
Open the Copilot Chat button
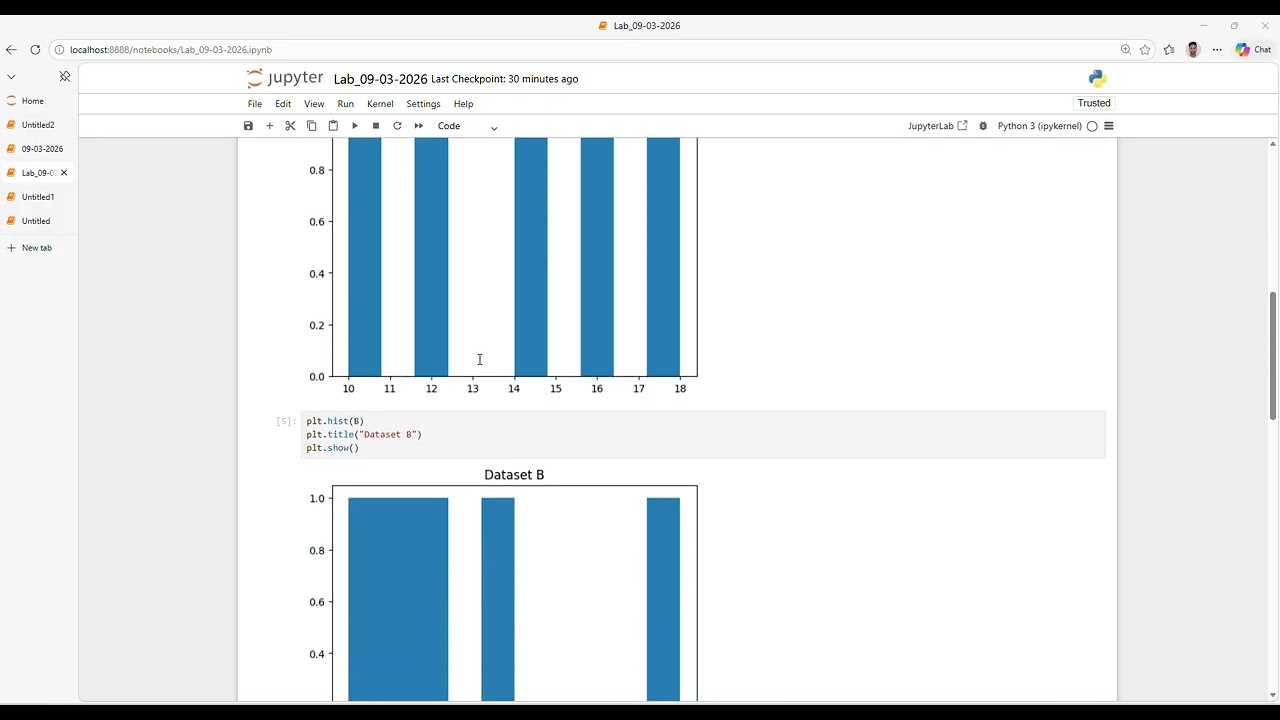coord(1254,50)
